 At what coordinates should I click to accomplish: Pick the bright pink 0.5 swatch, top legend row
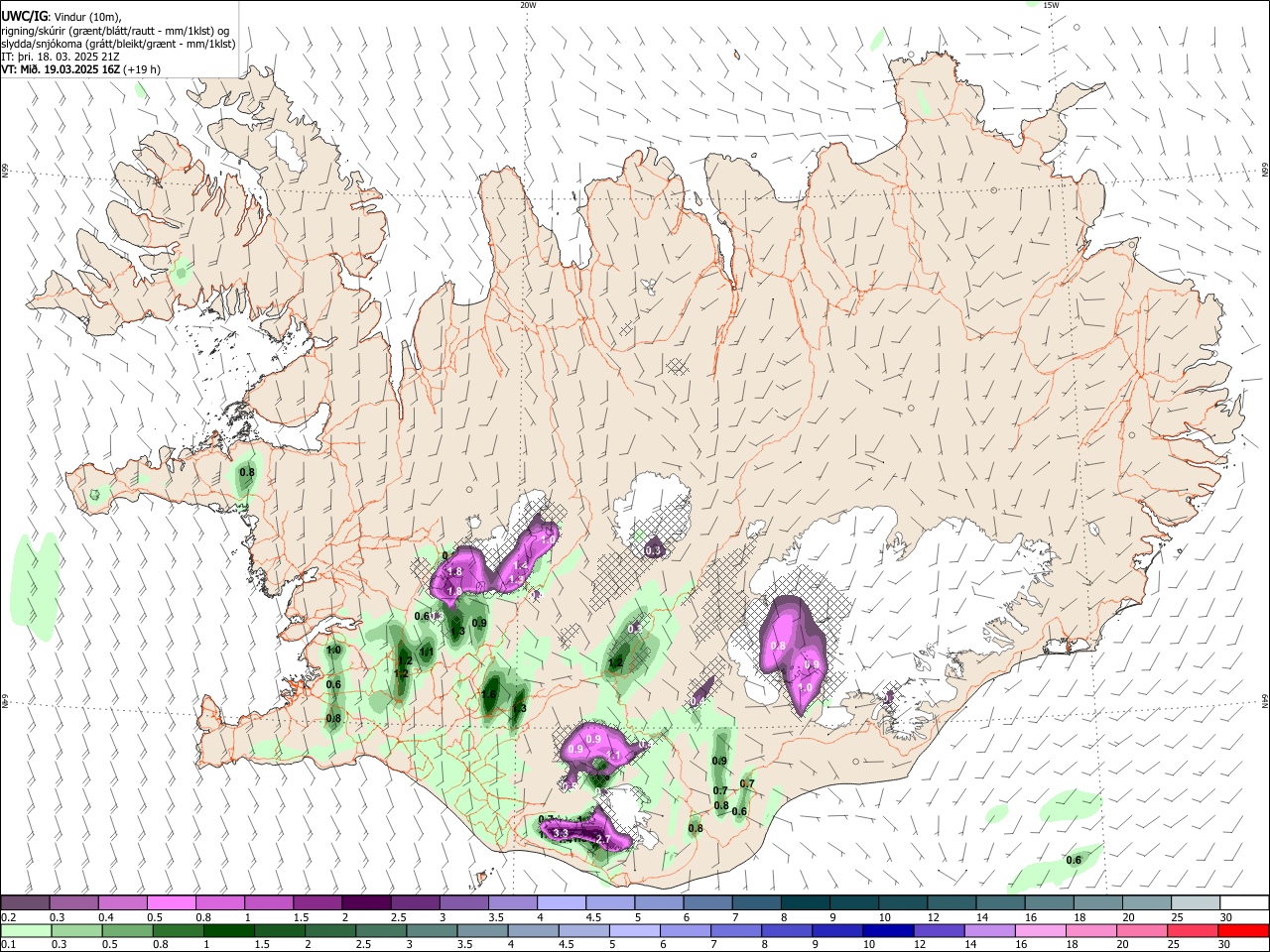[171, 903]
